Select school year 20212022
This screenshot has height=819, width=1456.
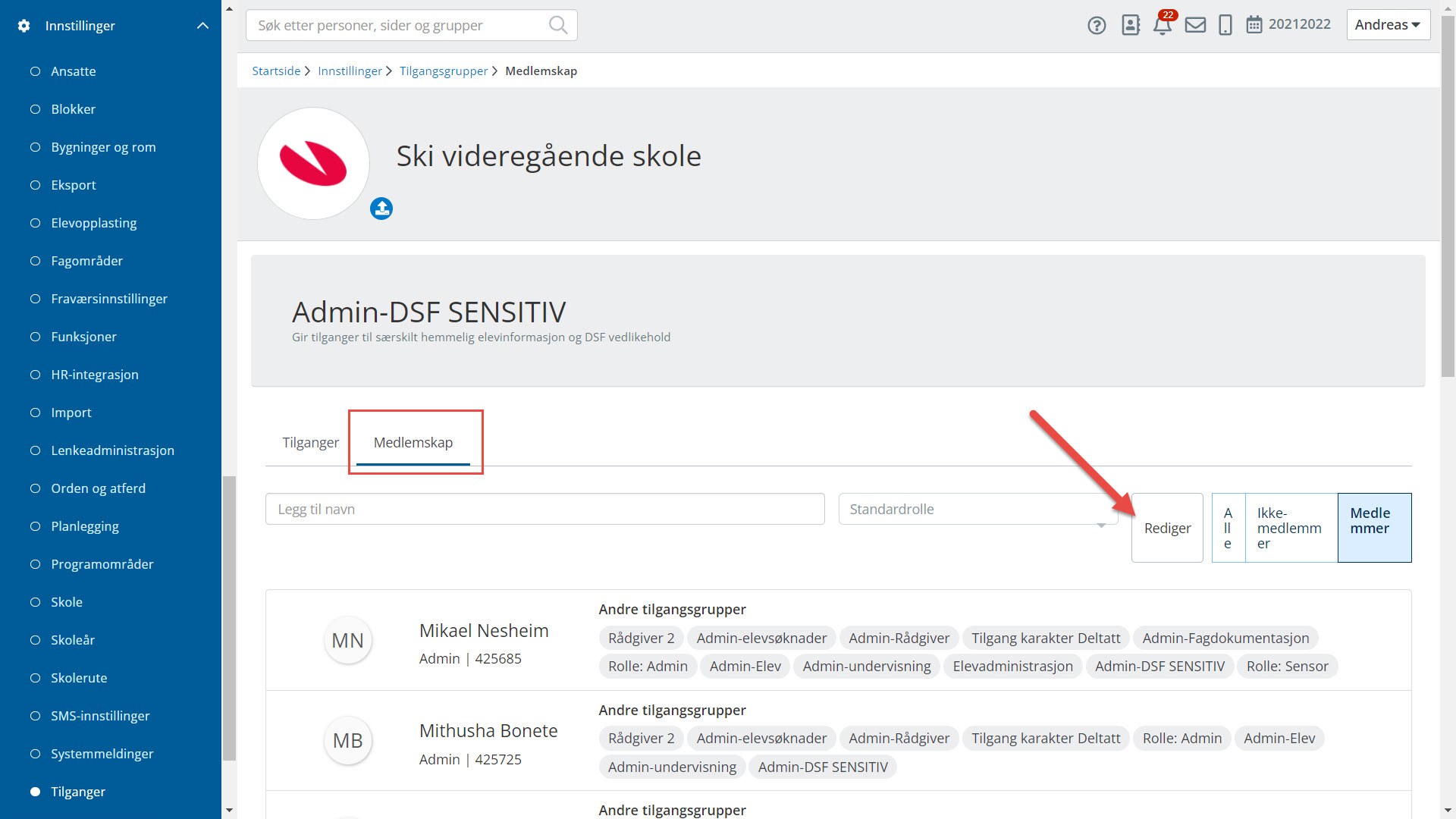[1299, 24]
